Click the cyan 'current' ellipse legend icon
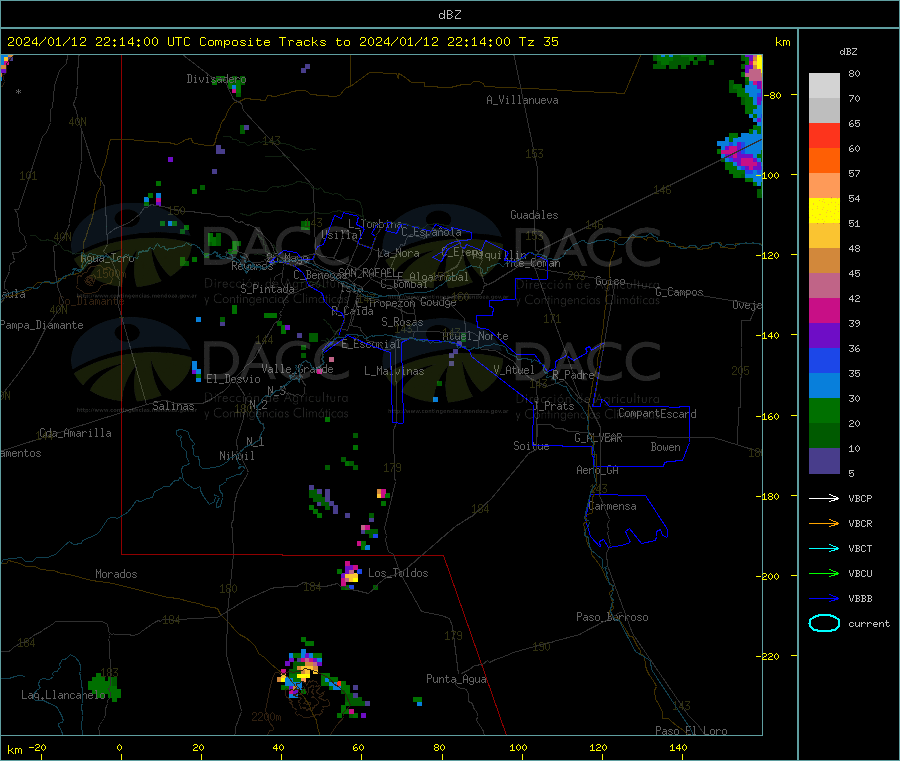This screenshot has height=761, width=900. tap(824, 623)
